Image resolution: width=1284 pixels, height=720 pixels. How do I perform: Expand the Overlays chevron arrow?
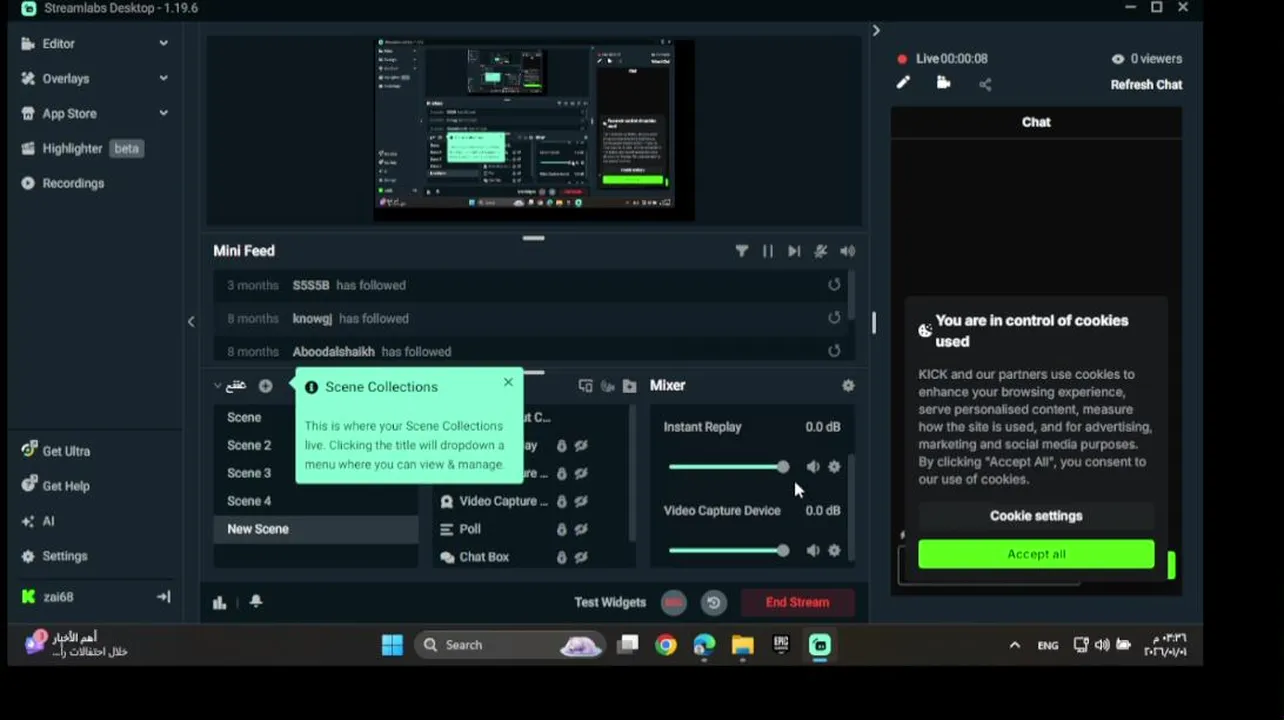(x=163, y=79)
